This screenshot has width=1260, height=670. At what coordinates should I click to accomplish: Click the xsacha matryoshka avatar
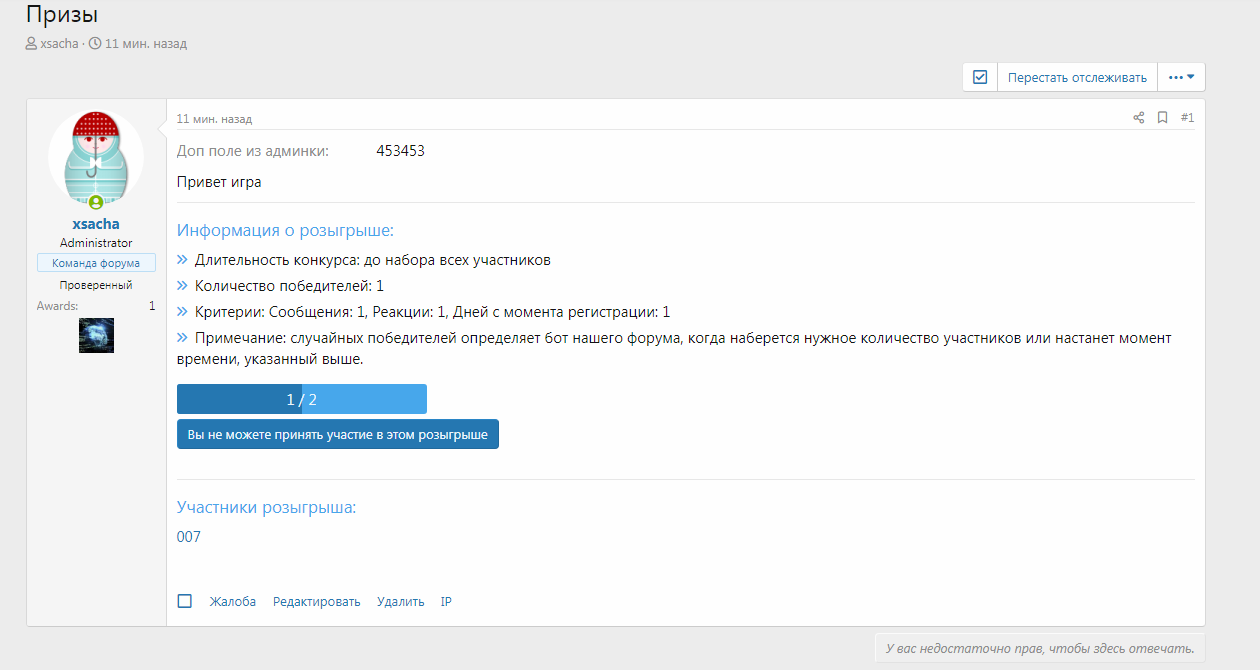(96, 157)
